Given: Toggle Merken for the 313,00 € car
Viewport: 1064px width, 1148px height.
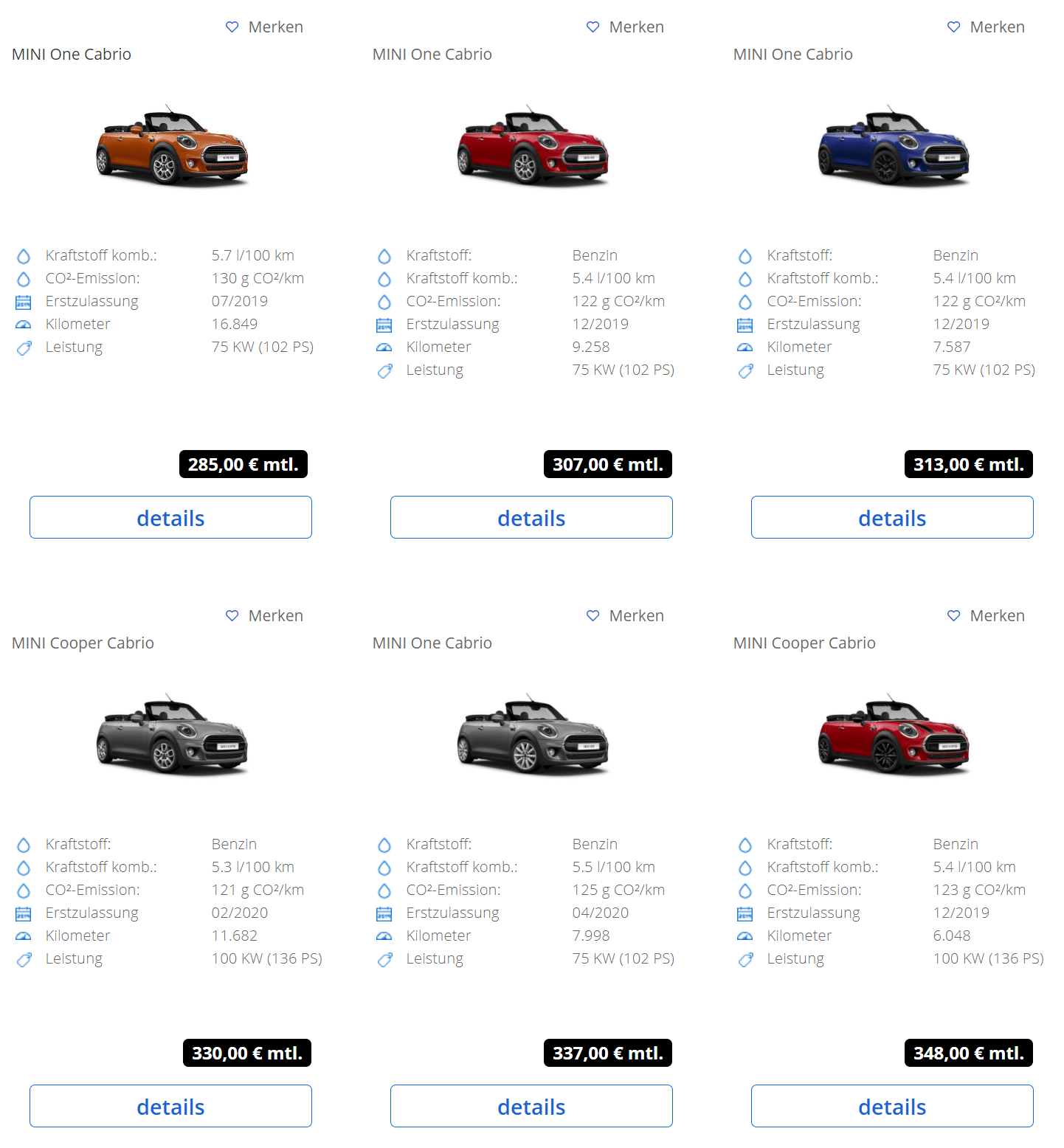Looking at the screenshot, I should click(986, 27).
